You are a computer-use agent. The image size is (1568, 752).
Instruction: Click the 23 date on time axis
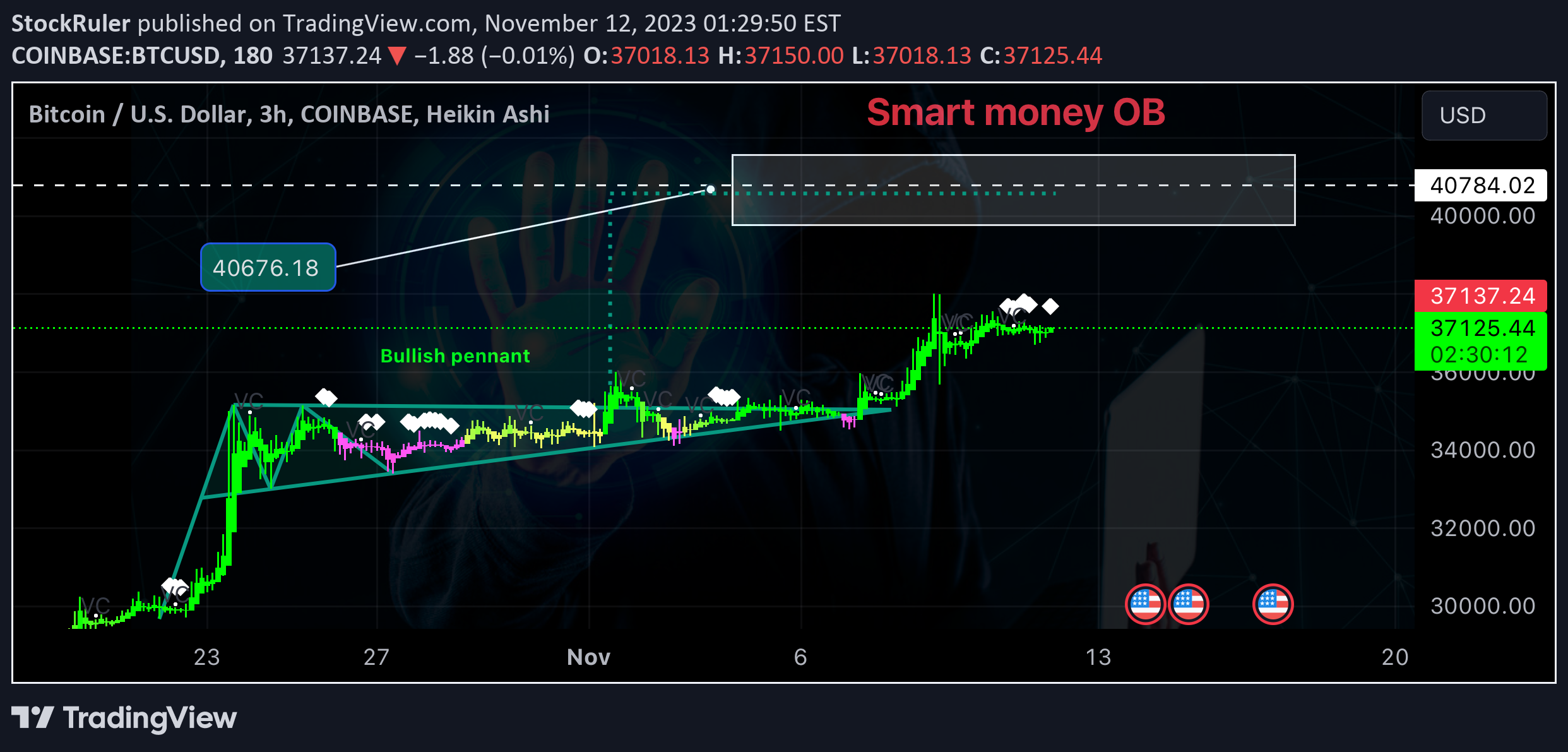click(207, 657)
